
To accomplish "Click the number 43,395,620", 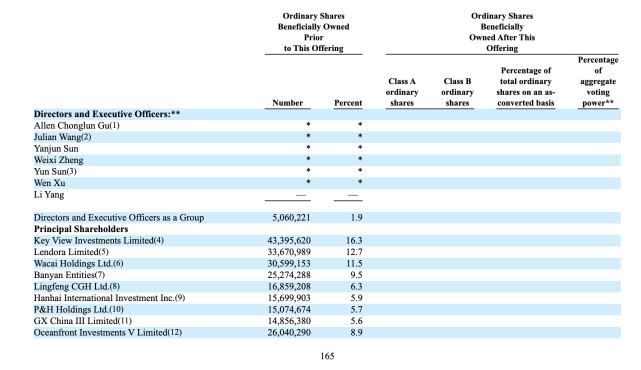I will (289, 240).
